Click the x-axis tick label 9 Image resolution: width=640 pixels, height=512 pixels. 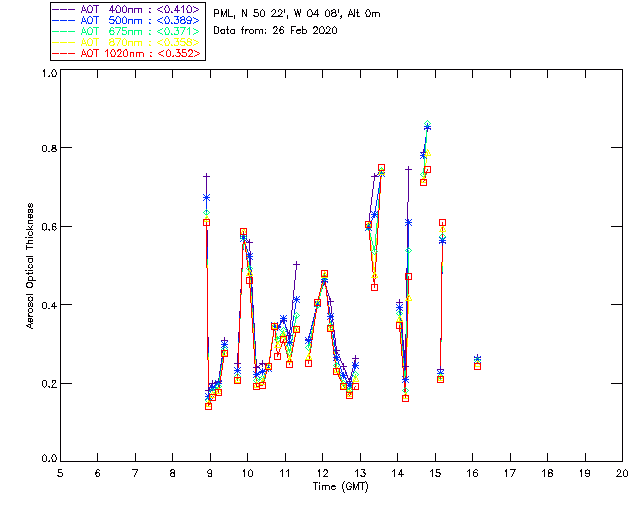coord(210,473)
